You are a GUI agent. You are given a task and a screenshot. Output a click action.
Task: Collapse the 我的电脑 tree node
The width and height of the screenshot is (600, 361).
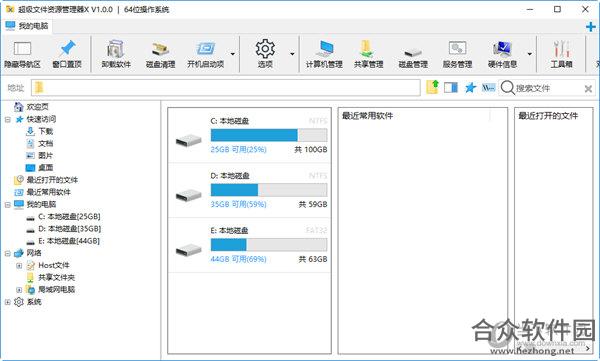click(8, 205)
